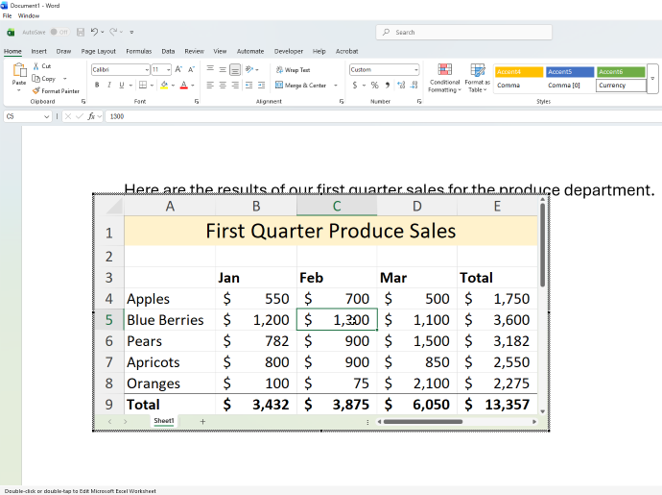Click the Search box
The image size is (662, 495).
tap(464, 32)
